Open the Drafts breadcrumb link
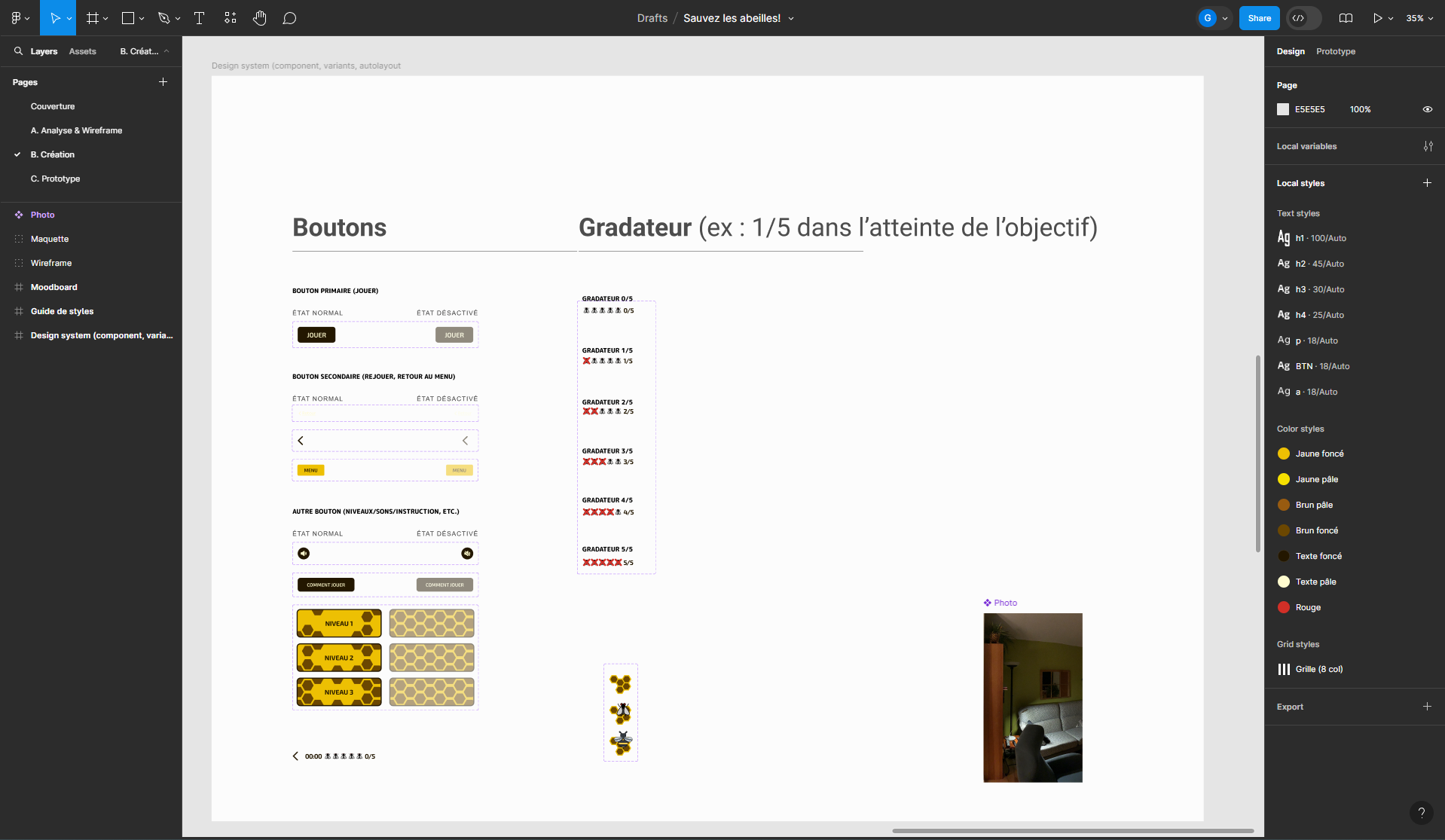Screen dimensions: 1445x840 point(652,17)
